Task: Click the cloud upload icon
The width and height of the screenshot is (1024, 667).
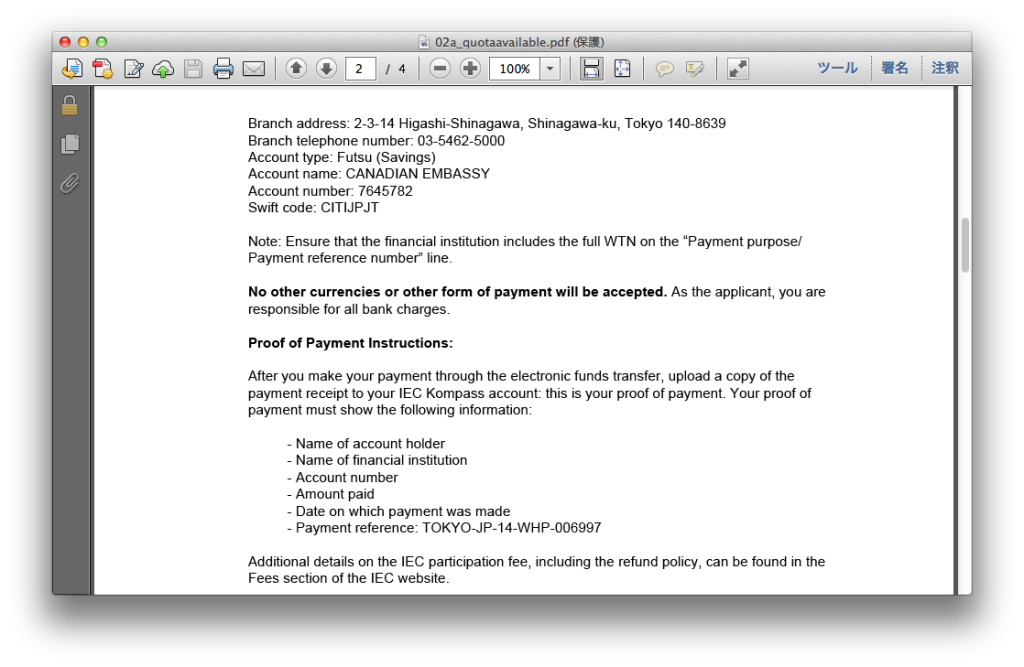Action: pyautogui.click(x=163, y=69)
